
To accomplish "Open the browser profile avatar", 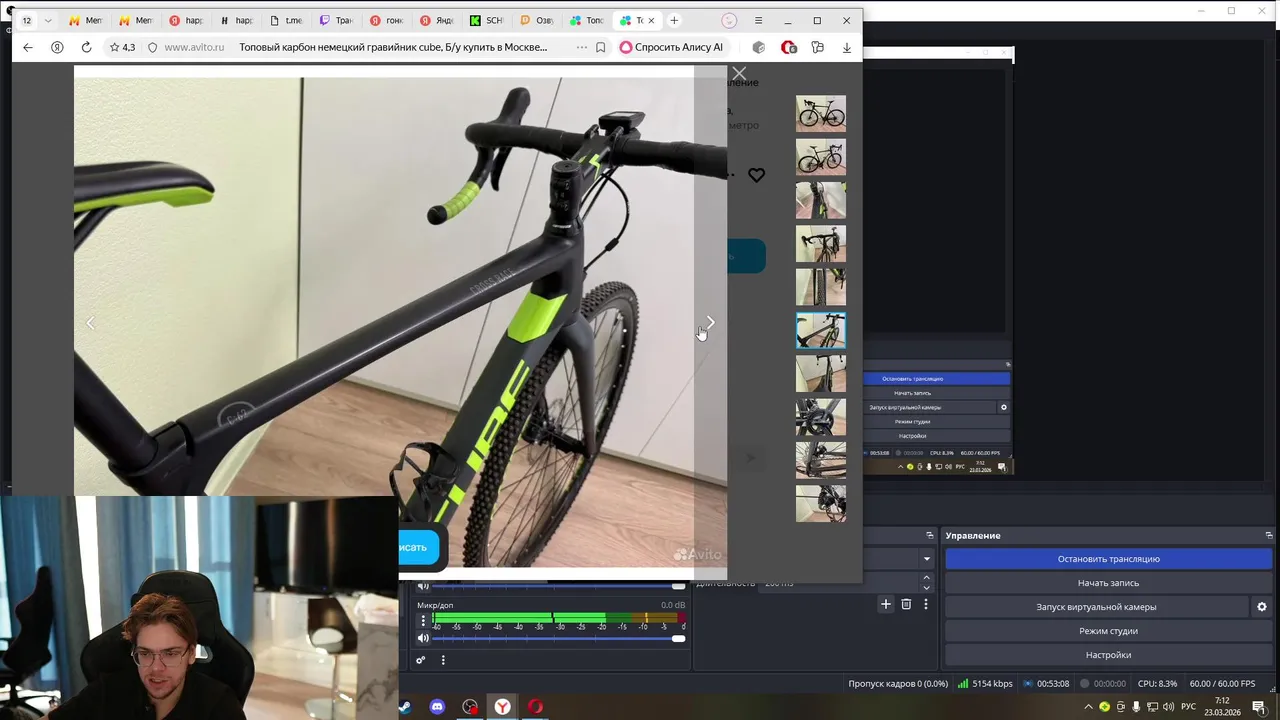I will point(729,20).
